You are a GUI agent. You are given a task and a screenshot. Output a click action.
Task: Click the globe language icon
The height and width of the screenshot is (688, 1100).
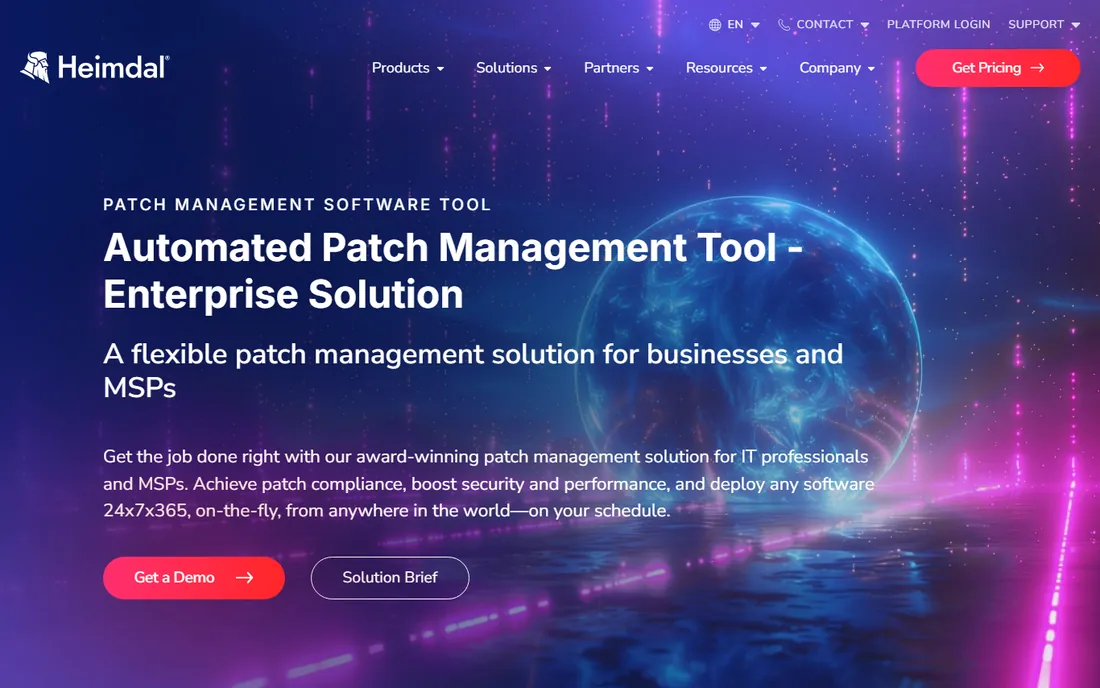pyautogui.click(x=715, y=25)
